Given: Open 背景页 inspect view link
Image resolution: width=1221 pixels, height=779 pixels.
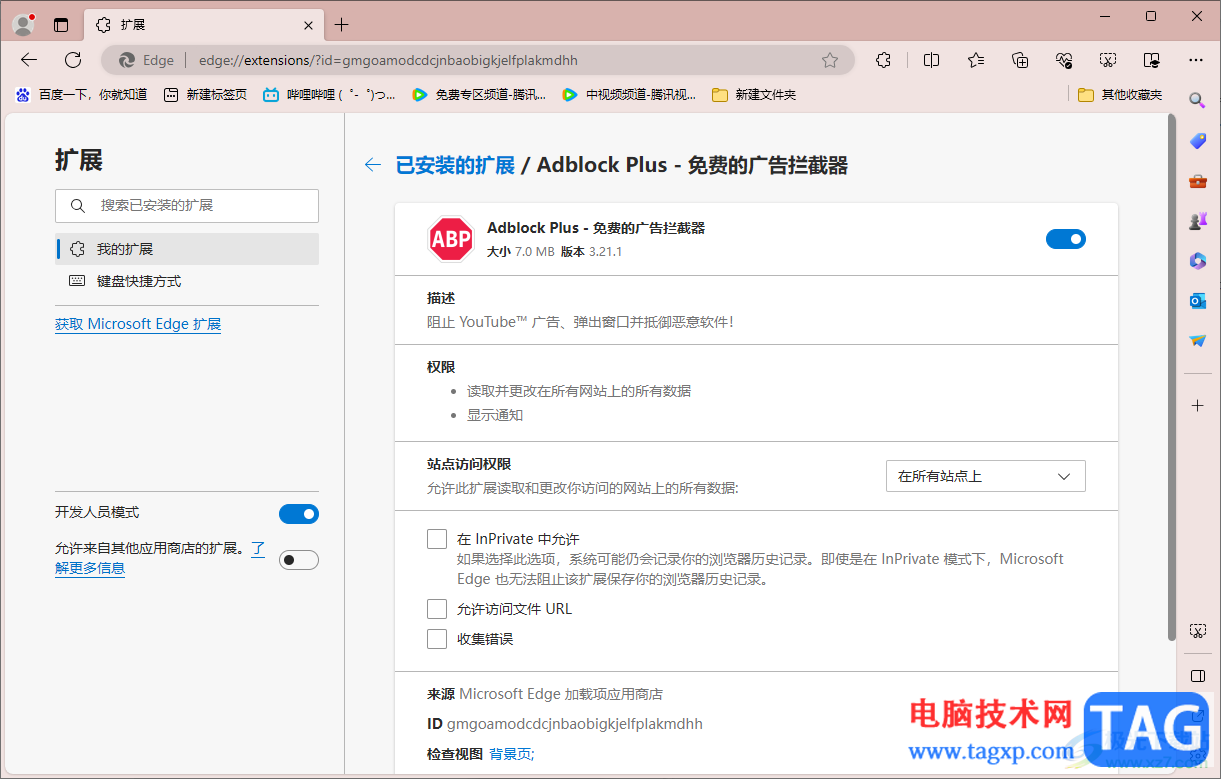Looking at the screenshot, I should pyautogui.click(x=512, y=754).
